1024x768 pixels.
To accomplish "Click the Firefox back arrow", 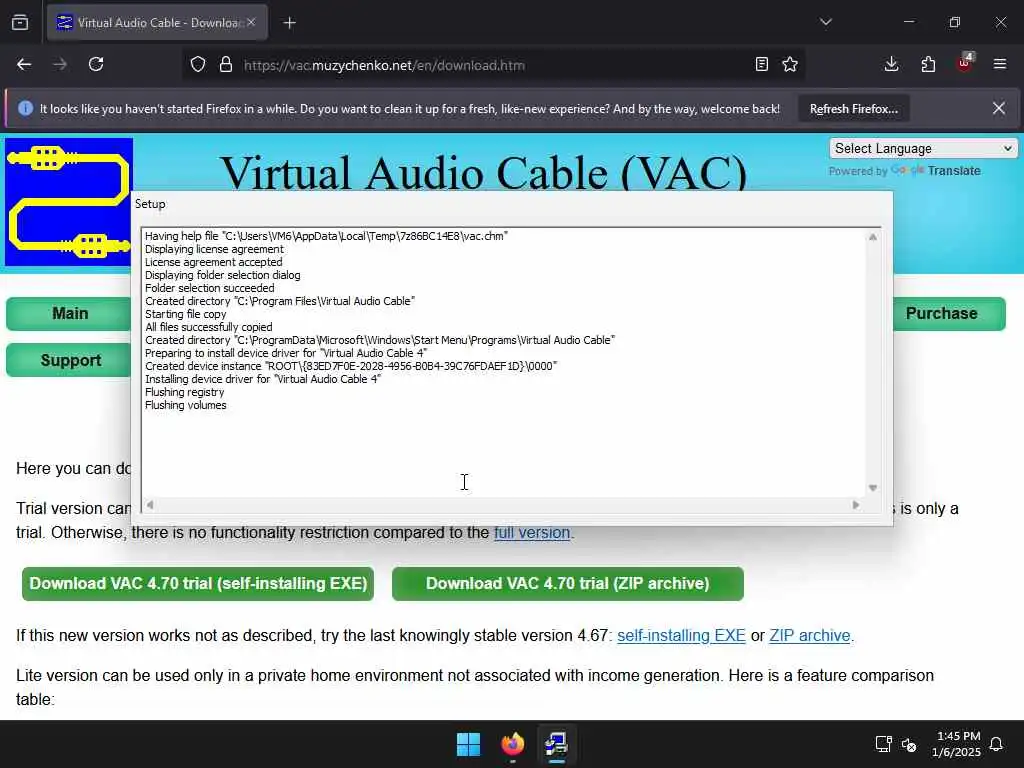I will tap(24, 65).
